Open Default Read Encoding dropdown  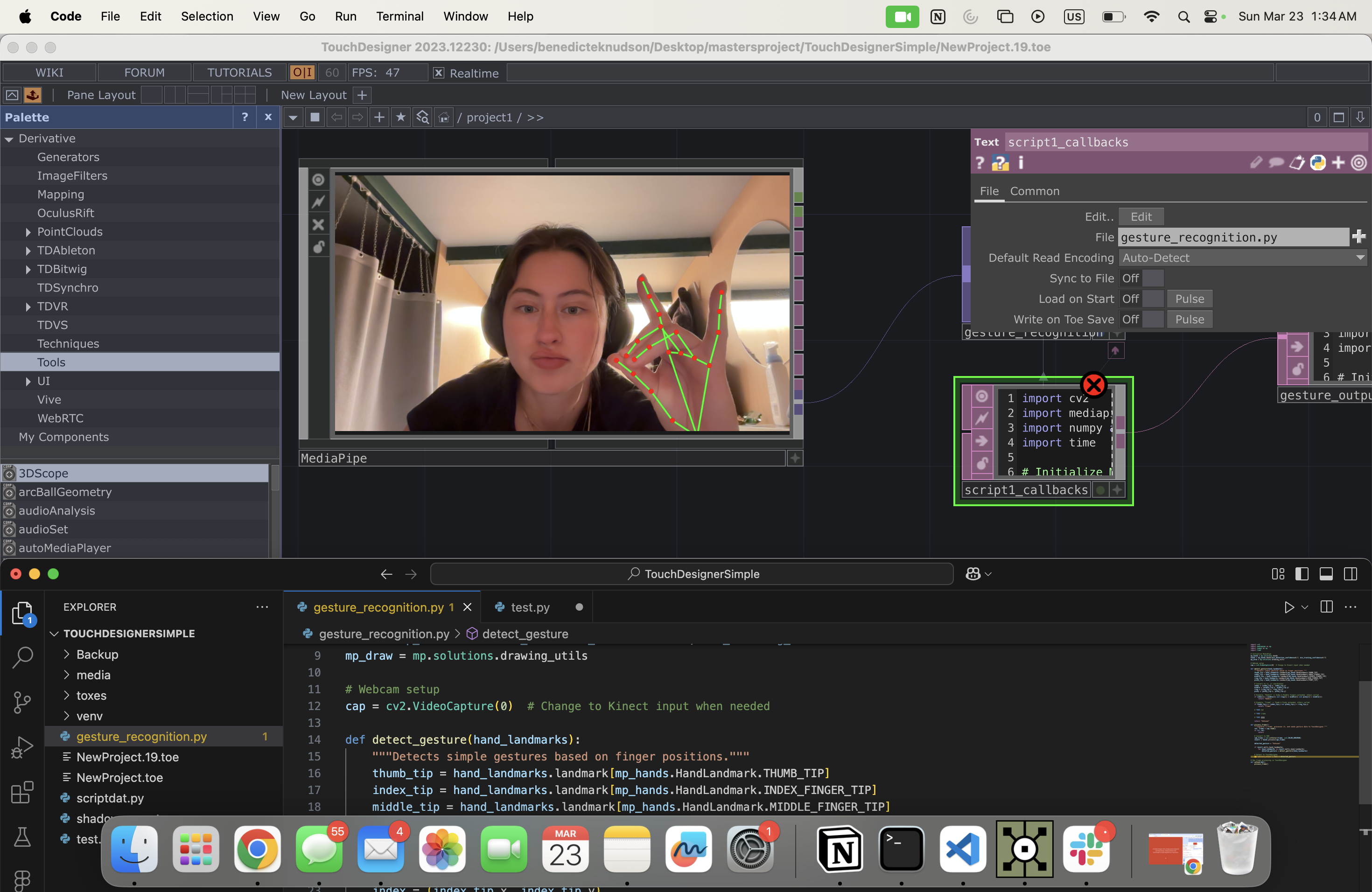click(1242, 258)
